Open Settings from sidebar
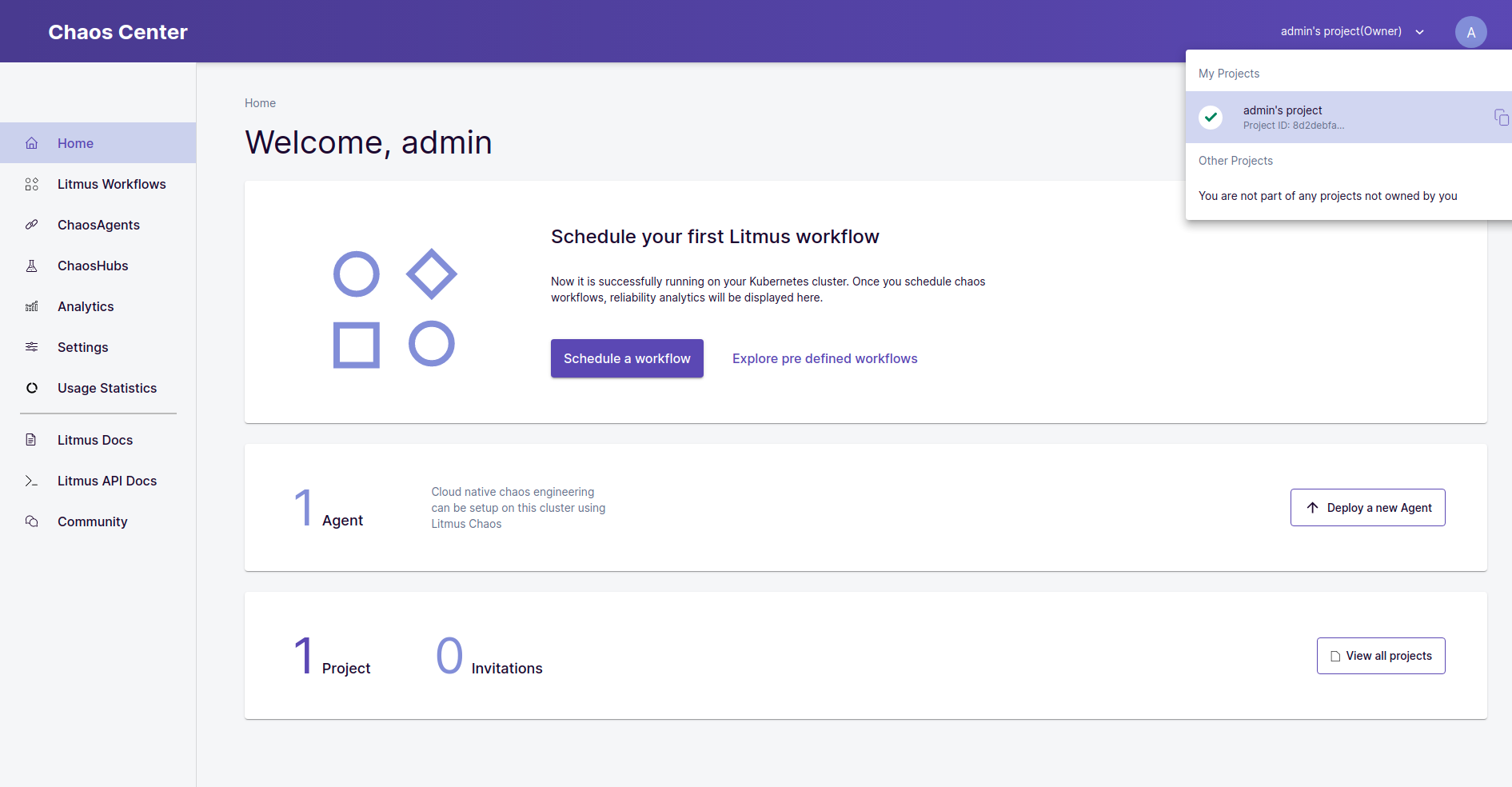Image resolution: width=1512 pixels, height=787 pixels. click(98, 347)
